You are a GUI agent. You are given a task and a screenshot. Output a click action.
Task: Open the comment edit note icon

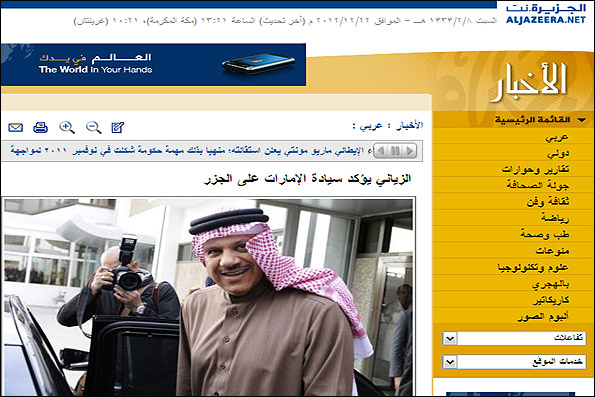[x=118, y=127]
